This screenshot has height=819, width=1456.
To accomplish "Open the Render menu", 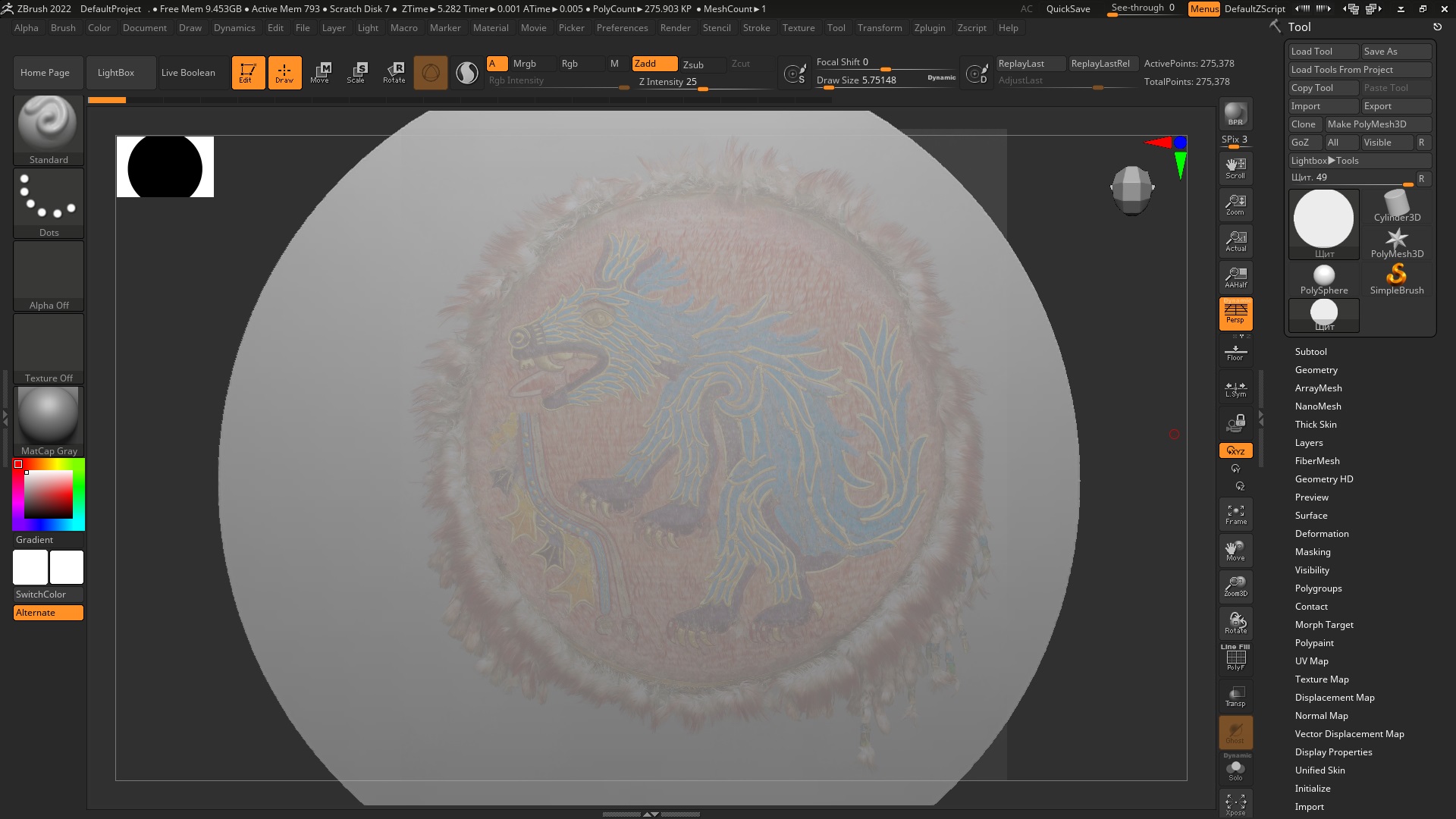I will (x=675, y=28).
